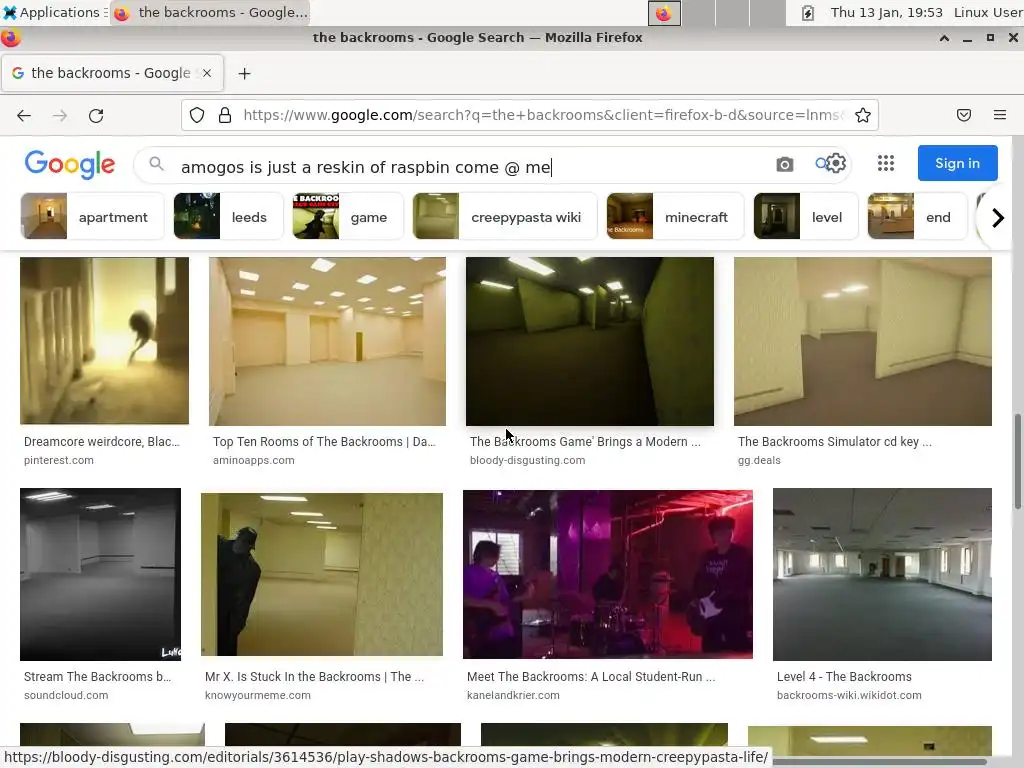This screenshot has height=768, width=1024.
Task: Open the clock Thu 13 Jan, 19:53
Action: (886, 12)
